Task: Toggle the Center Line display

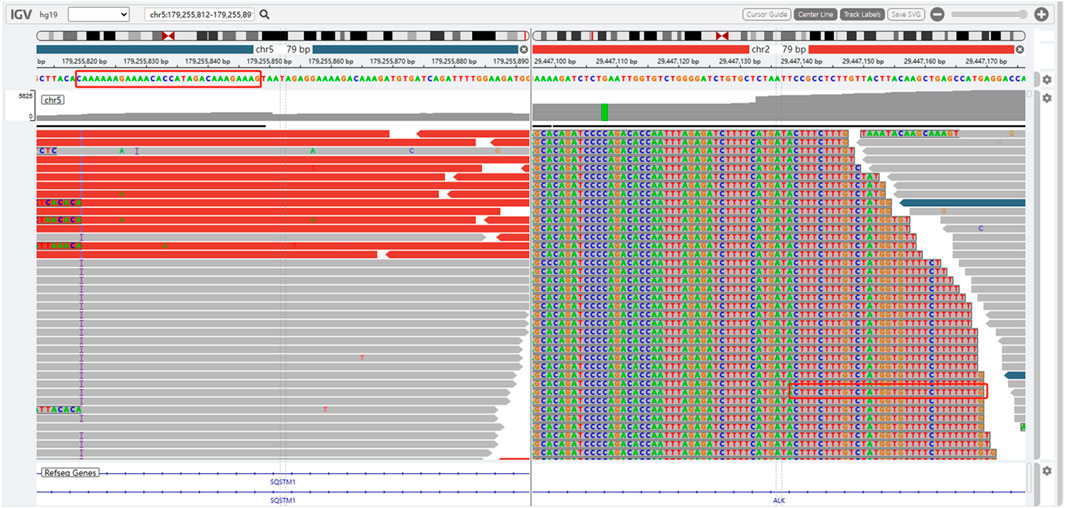Action: coord(815,14)
